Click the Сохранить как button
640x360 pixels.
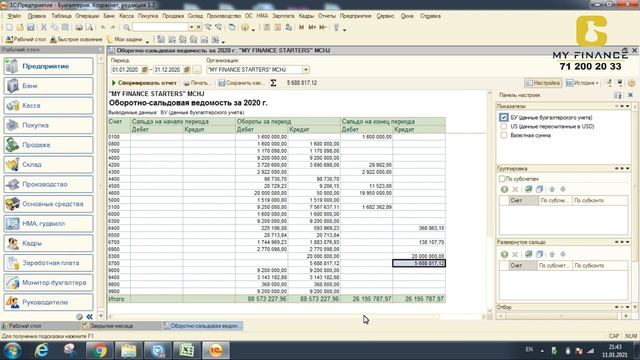241,83
